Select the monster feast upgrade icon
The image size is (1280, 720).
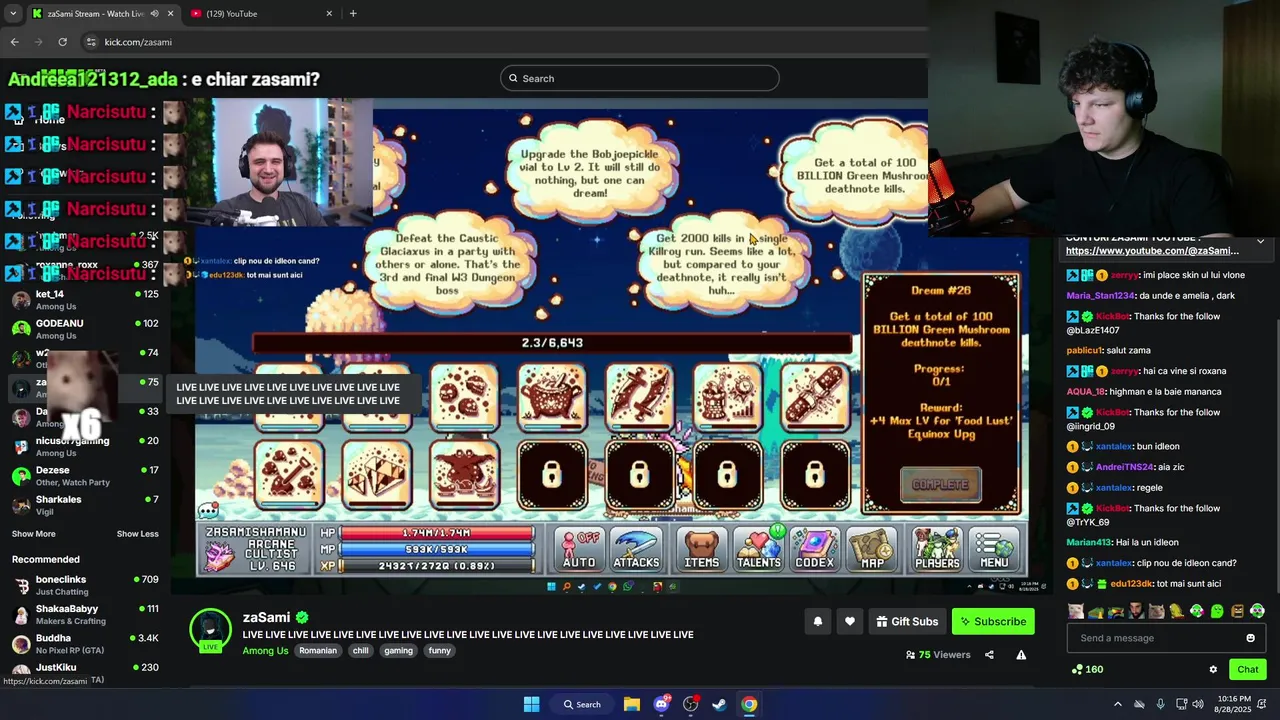tap(464, 474)
